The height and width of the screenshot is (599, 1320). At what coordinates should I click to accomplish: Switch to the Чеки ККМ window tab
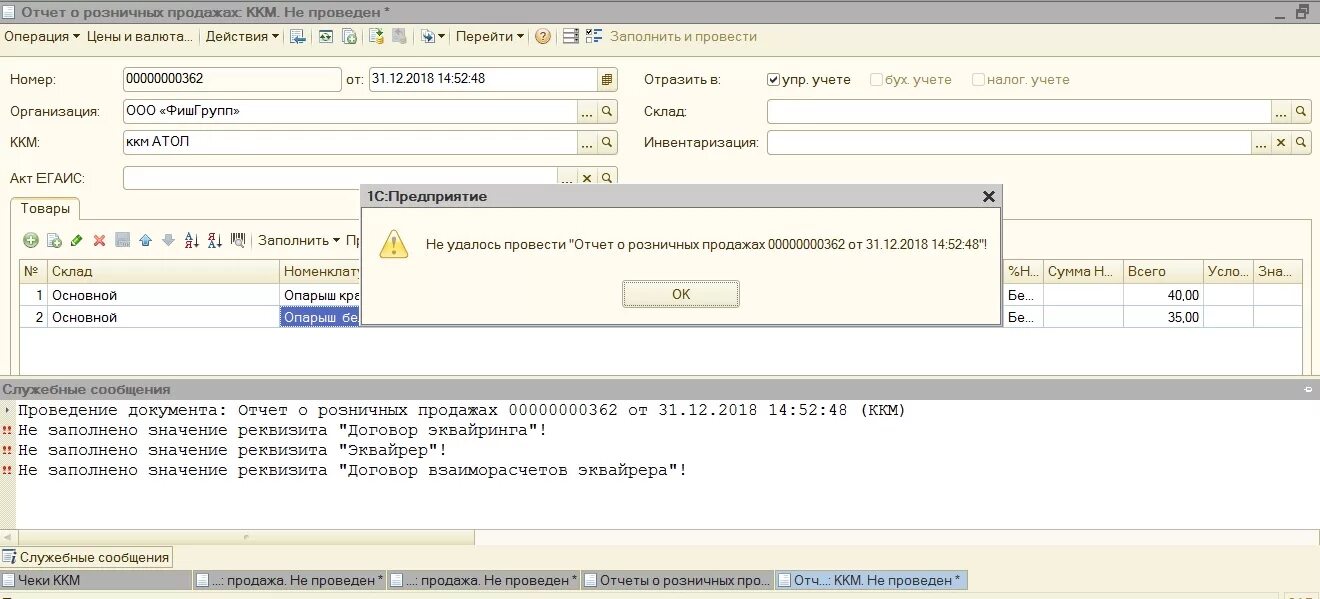tap(96, 580)
